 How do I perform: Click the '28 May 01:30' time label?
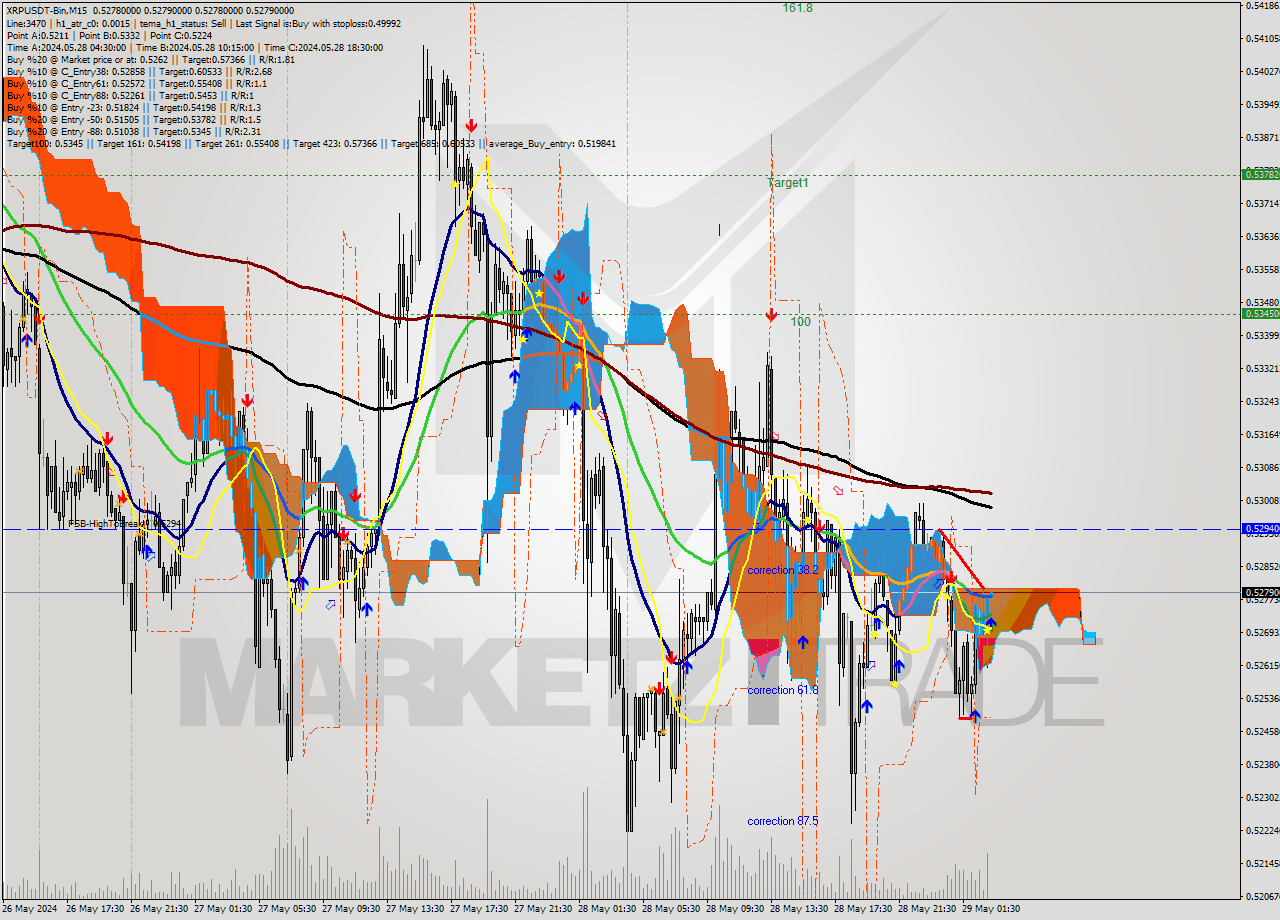point(608,909)
